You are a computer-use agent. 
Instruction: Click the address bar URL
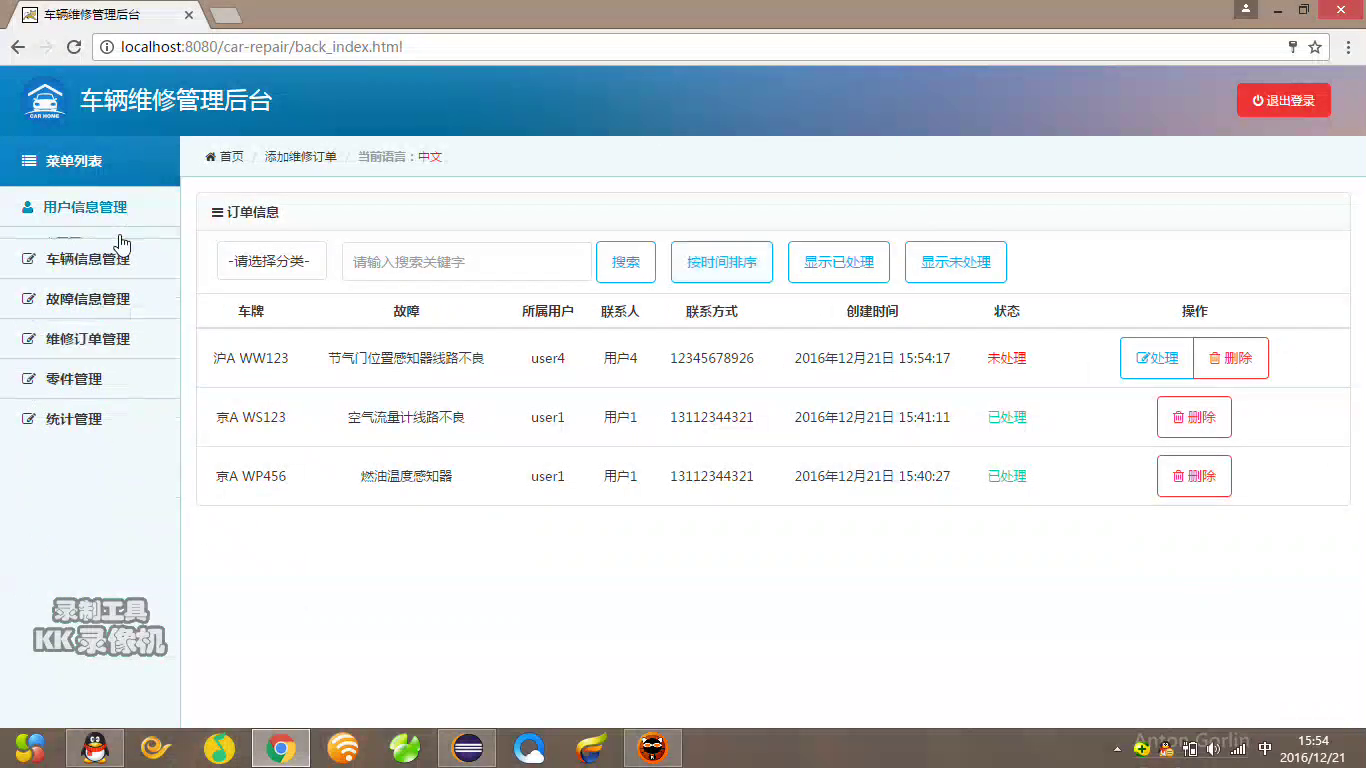(261, 47)
